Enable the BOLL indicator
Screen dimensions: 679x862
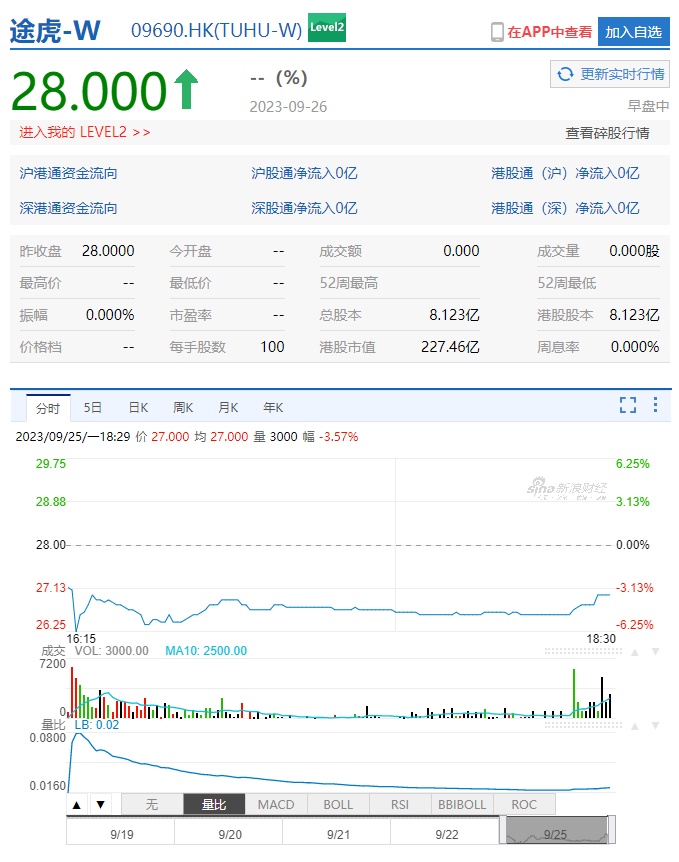[x=338, y=804]
